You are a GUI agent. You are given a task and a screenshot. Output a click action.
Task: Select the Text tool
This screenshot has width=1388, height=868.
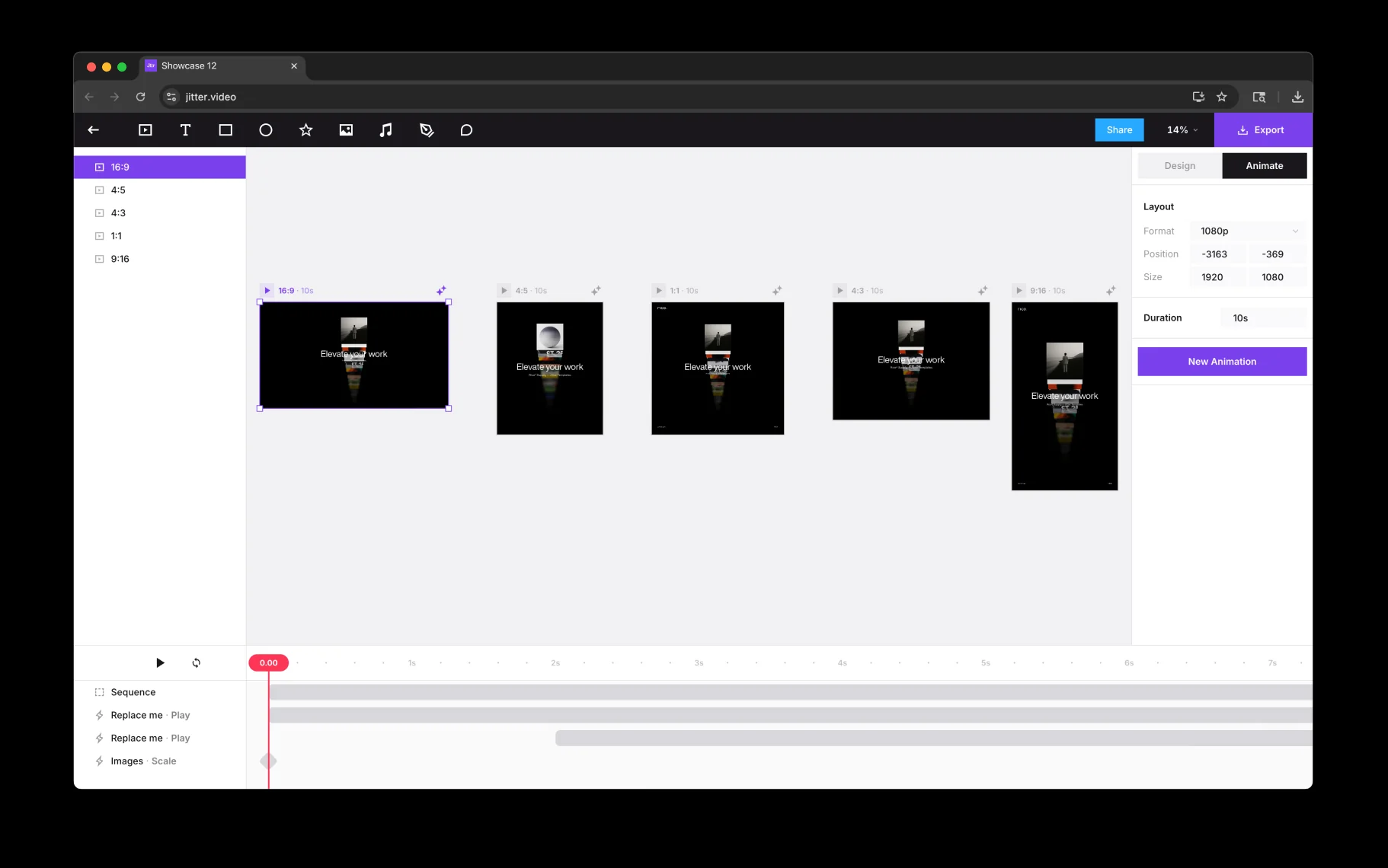(x=185, y=130)
